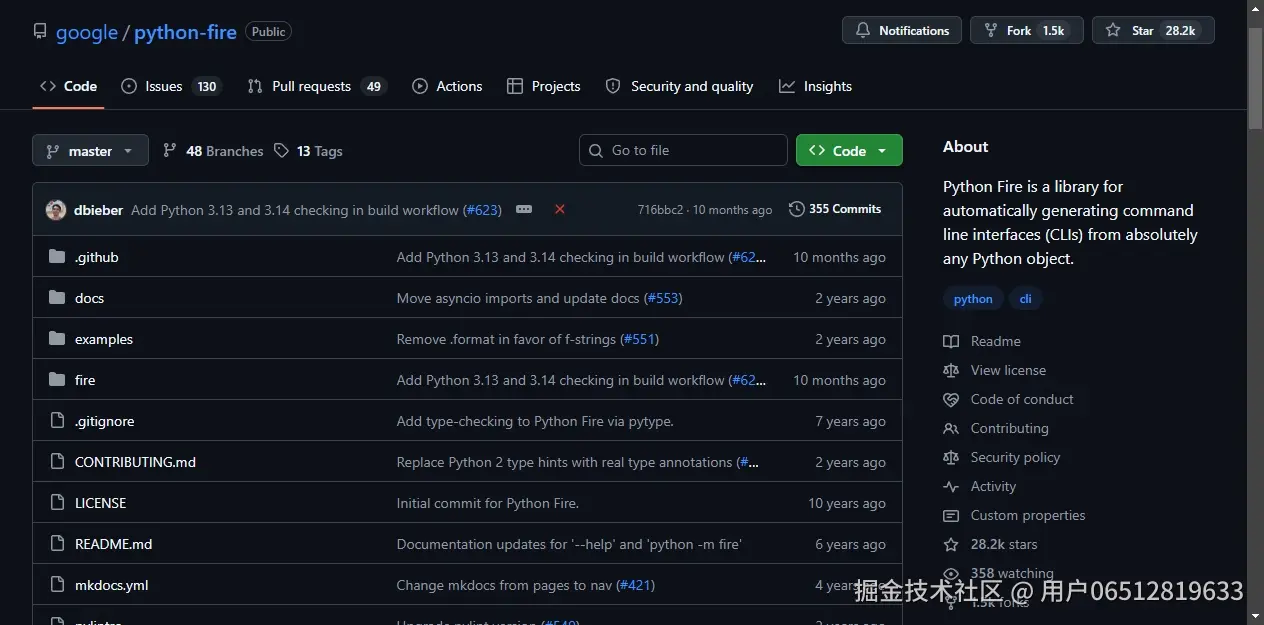Open the .github folder
This screenshot has width=1264, height=625.
(x=97, y=257)
